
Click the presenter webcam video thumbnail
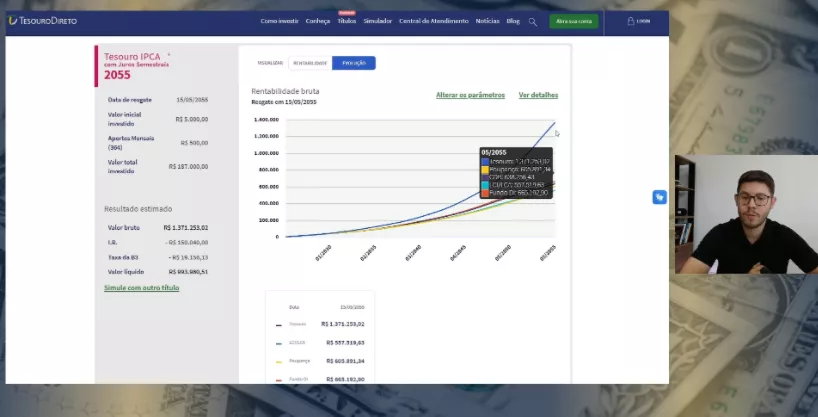(x=746, y=214)
